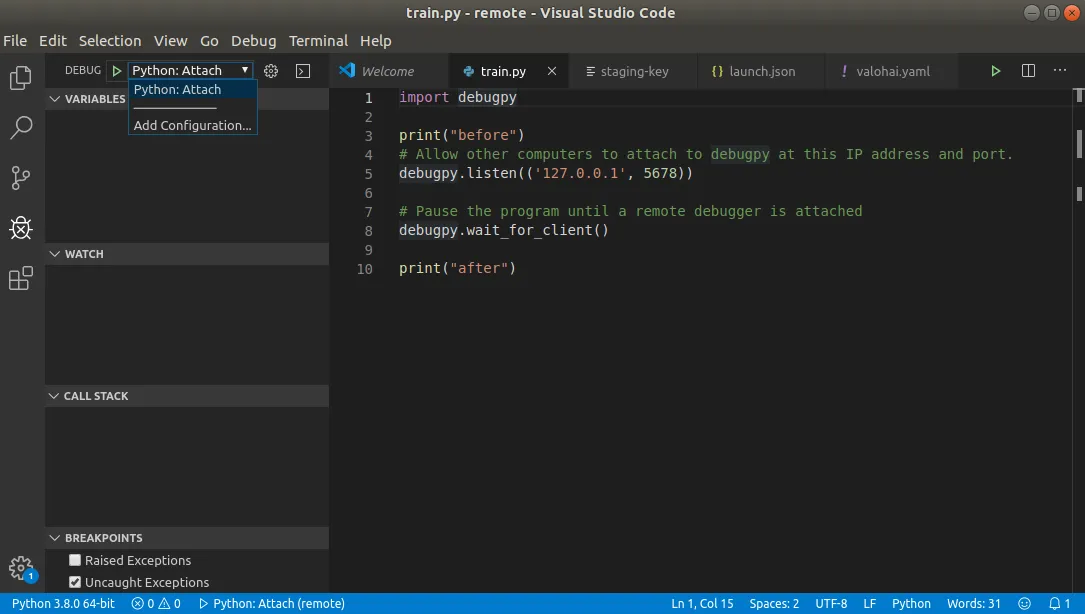Click line number 8 in gutter
Screen dimensions: 1085x614
(x=368, y=231)
